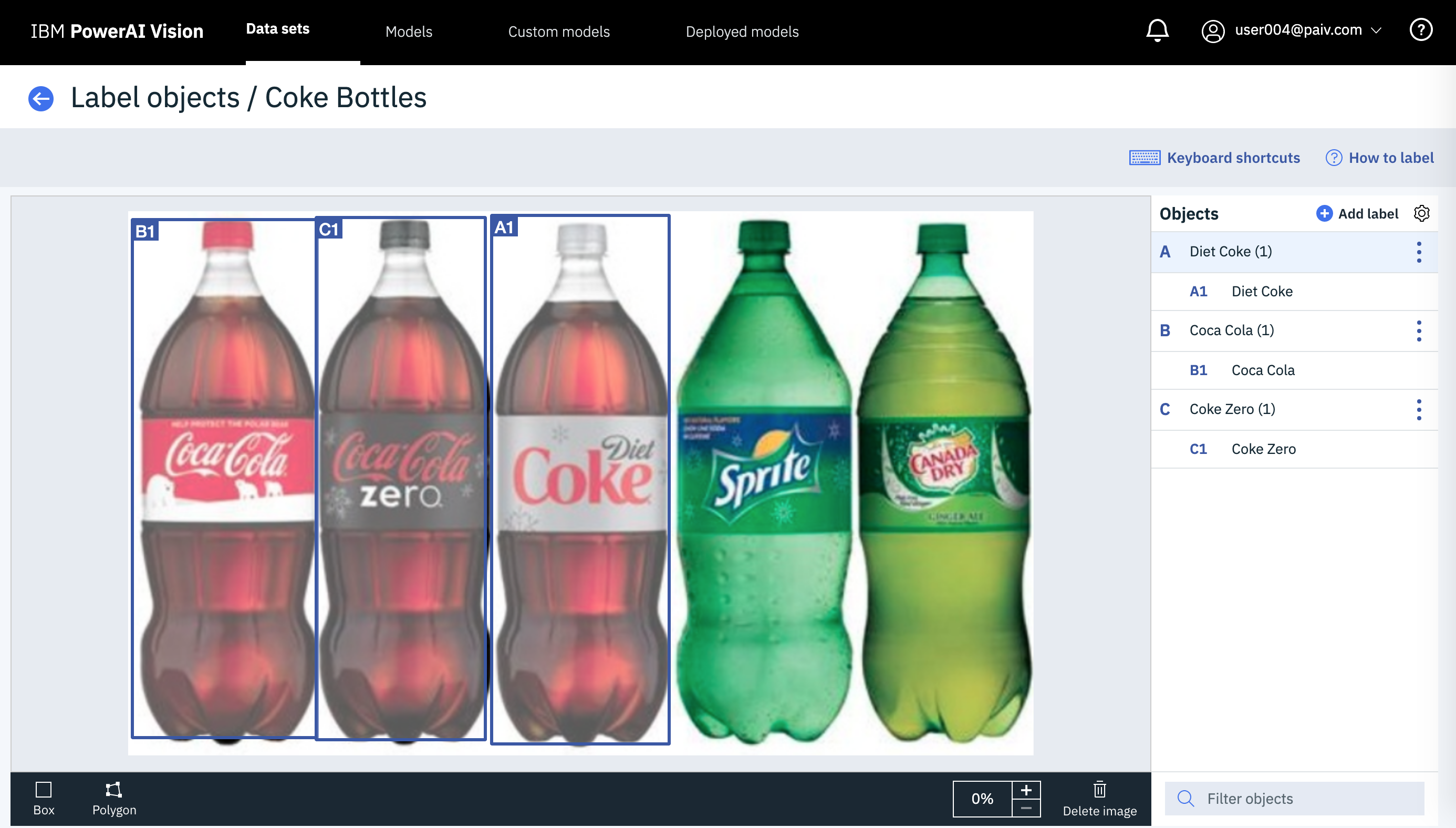
Task: Open Objects panel settings gear
Action: tap(1421, 213)
